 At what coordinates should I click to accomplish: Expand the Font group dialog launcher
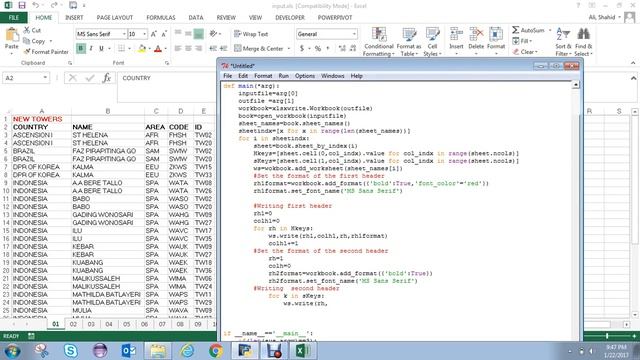pos(167,63)
